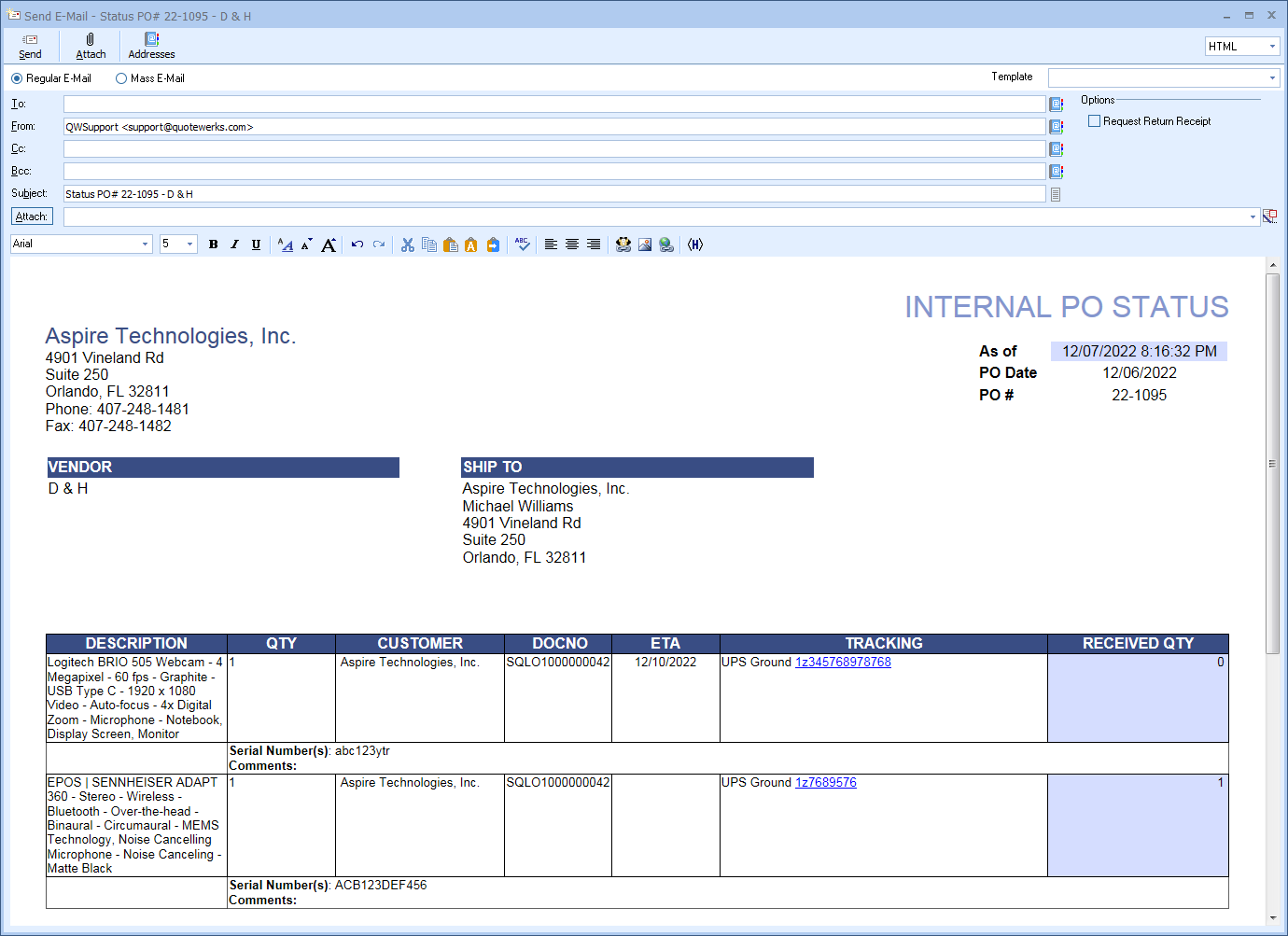This screenshot has height=936, width=1288.
Task: Cut selected text with scissors icon
Action: point(408,244)
